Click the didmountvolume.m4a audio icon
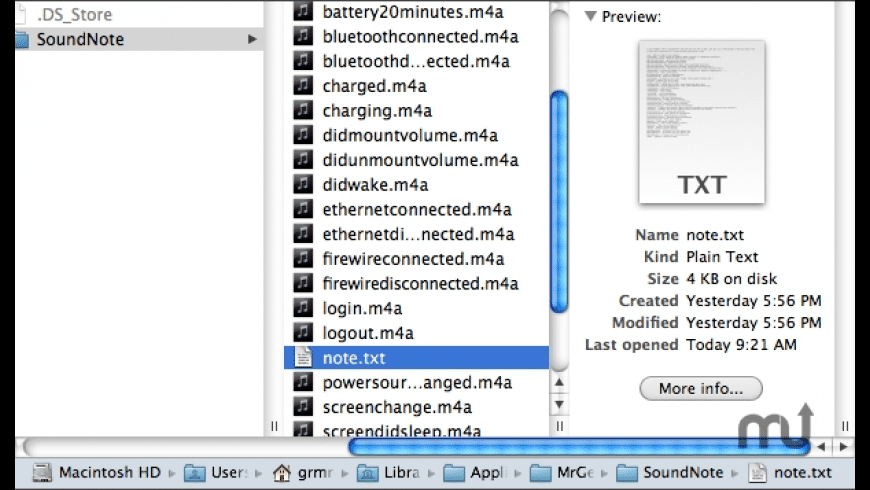Viewport: 870px width, 490px height. (x=303, y=135)
